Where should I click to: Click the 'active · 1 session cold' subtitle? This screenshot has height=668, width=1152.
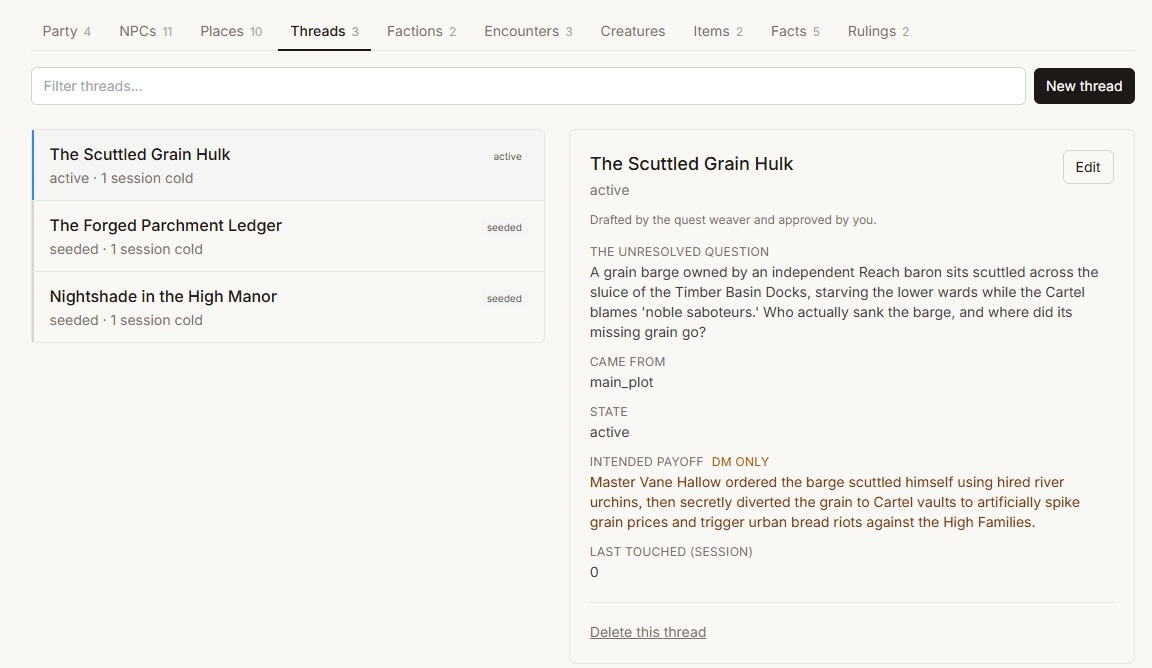pos(121,179)
